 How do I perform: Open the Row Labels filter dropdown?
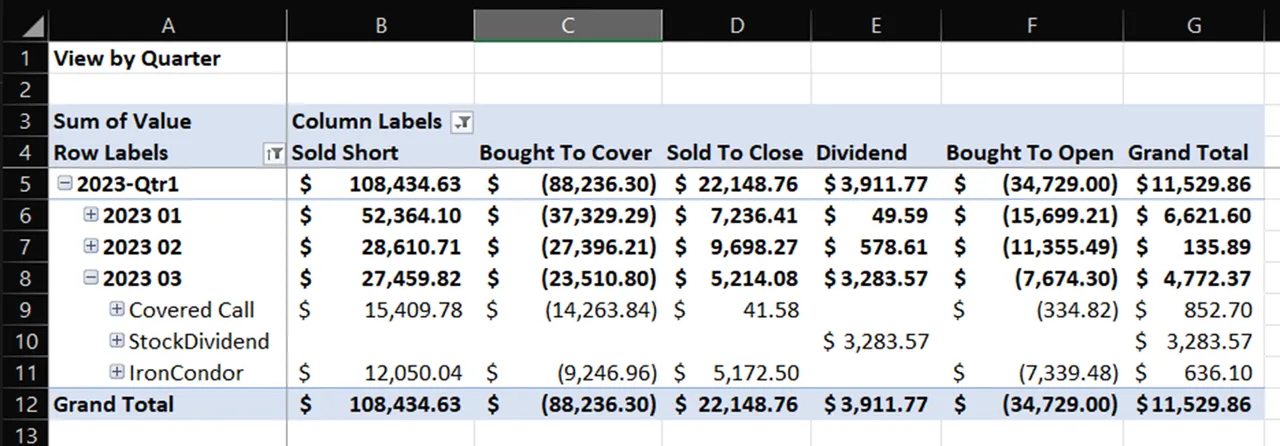(272, 153)
